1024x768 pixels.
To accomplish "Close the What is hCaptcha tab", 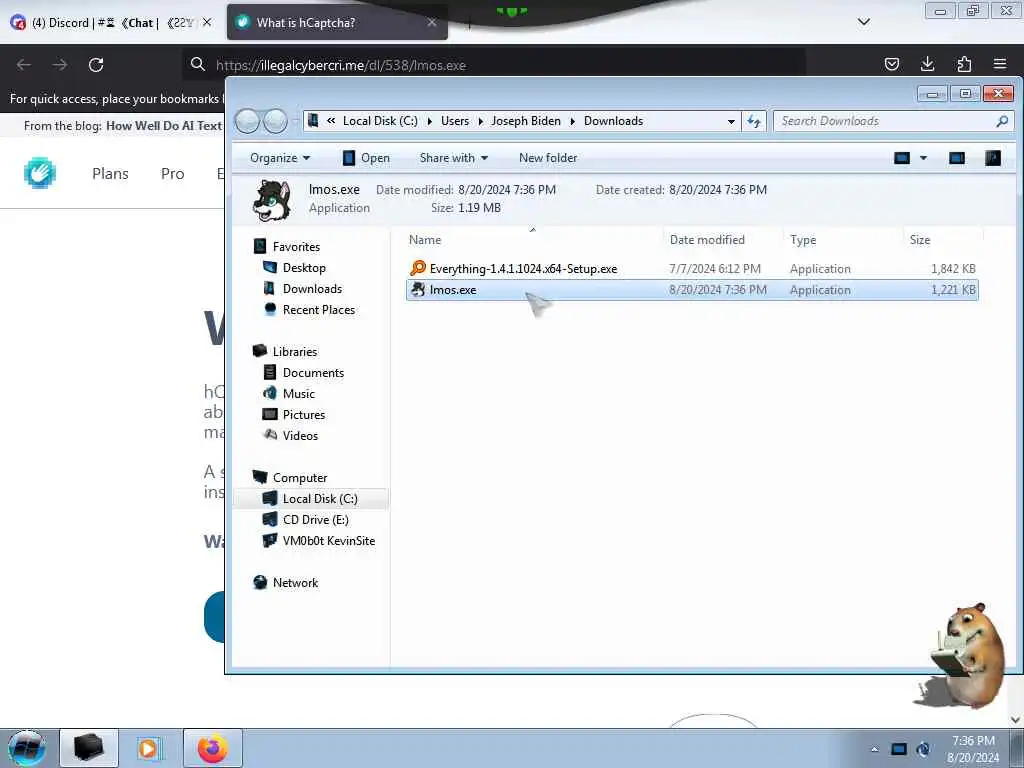I will pyautogui.click(x=432, y=22).
